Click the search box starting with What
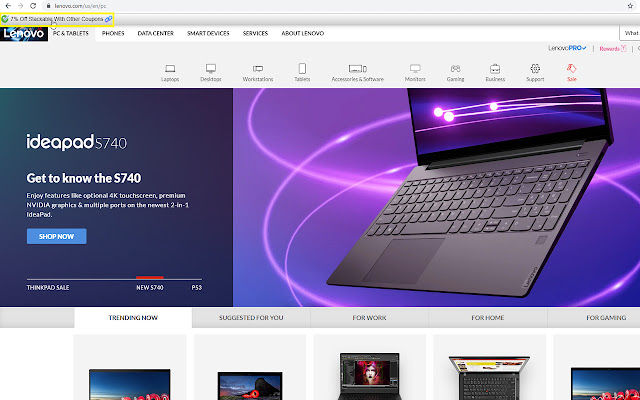 [x=630, y=33]
